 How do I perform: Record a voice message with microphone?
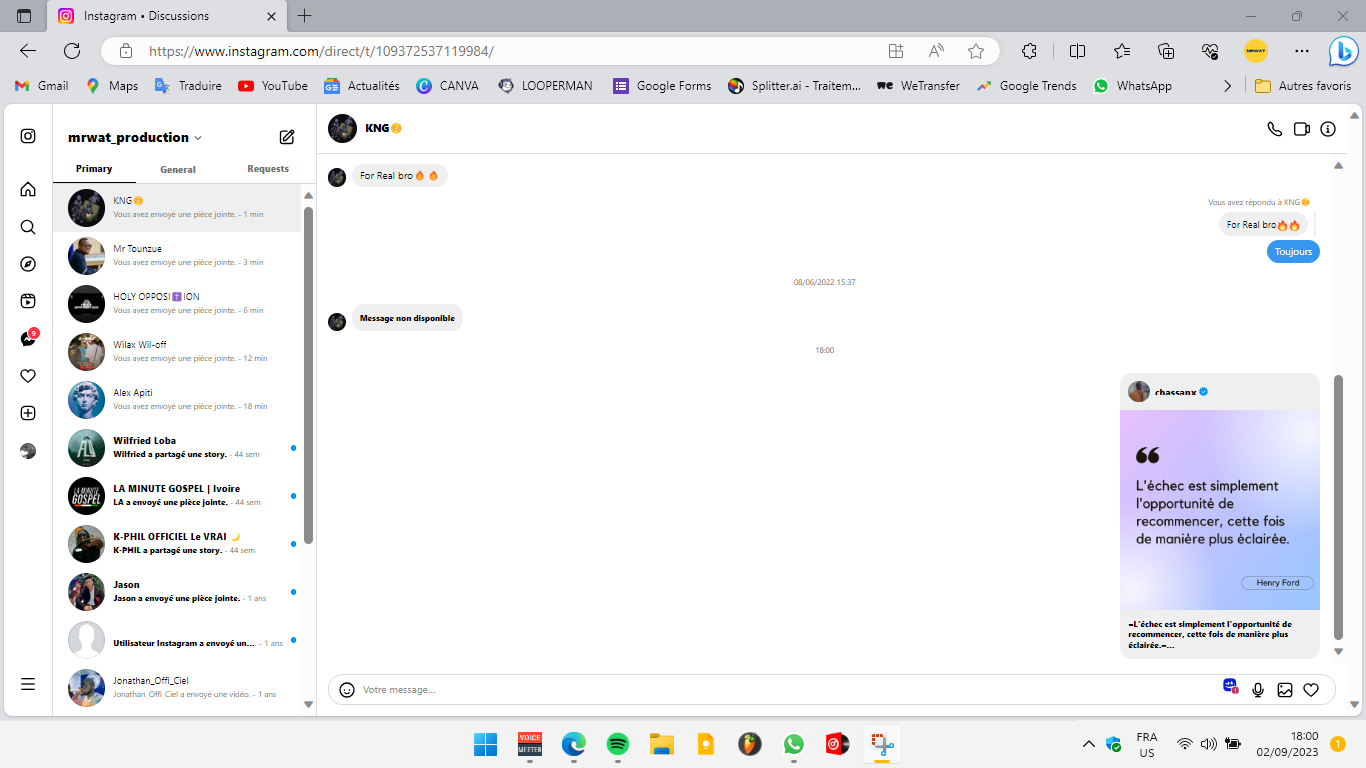click(x=1258, y=690)
